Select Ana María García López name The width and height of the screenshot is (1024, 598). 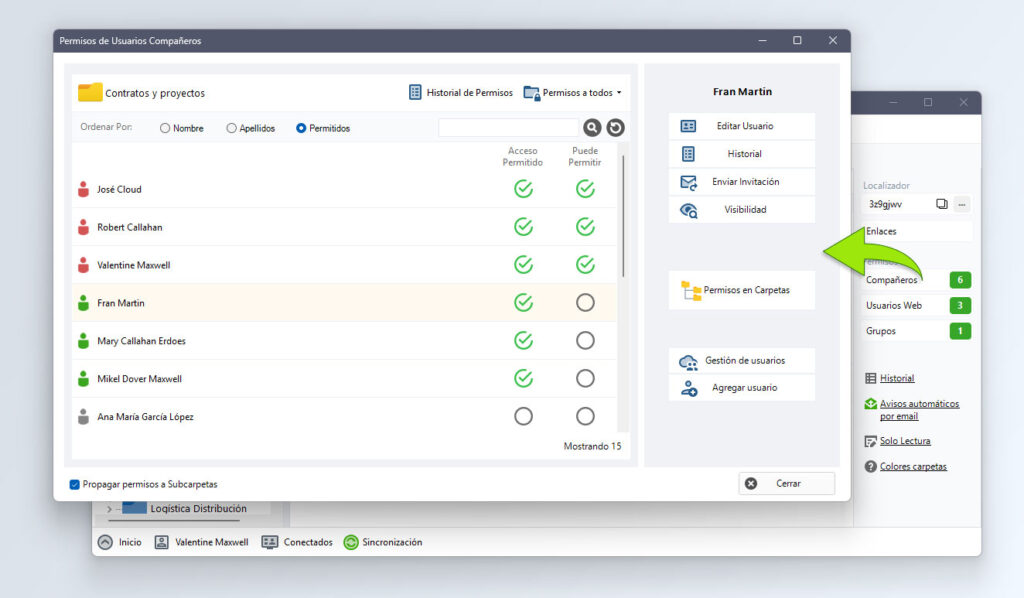[145, 417]
